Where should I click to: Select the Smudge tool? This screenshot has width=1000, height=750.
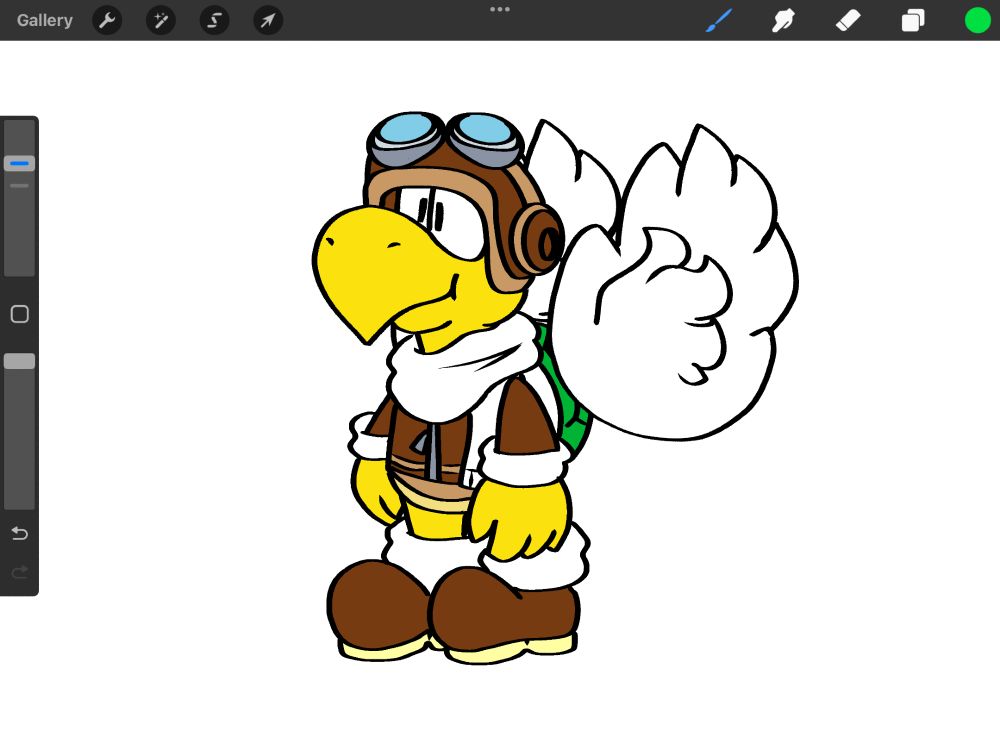click(x=783, y=20)
